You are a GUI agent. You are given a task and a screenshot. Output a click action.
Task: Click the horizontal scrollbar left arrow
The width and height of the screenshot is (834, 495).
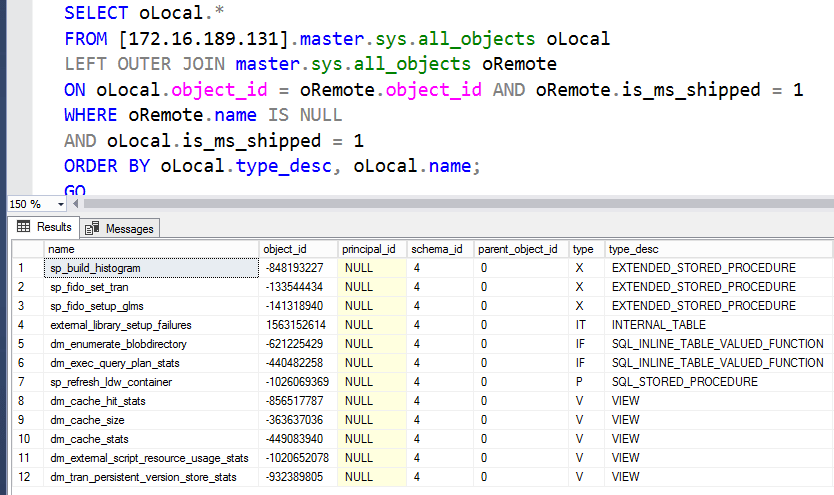76,204
